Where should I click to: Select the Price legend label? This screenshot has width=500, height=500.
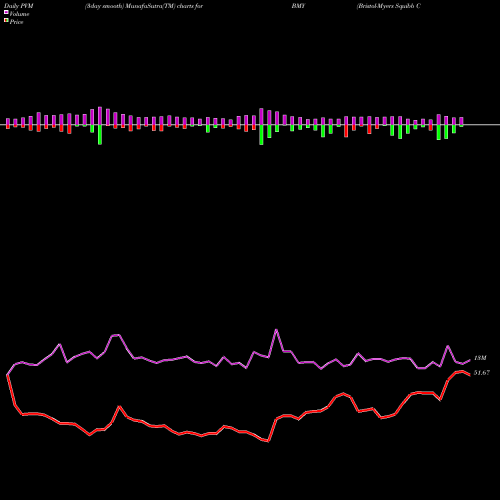point(16,22)
